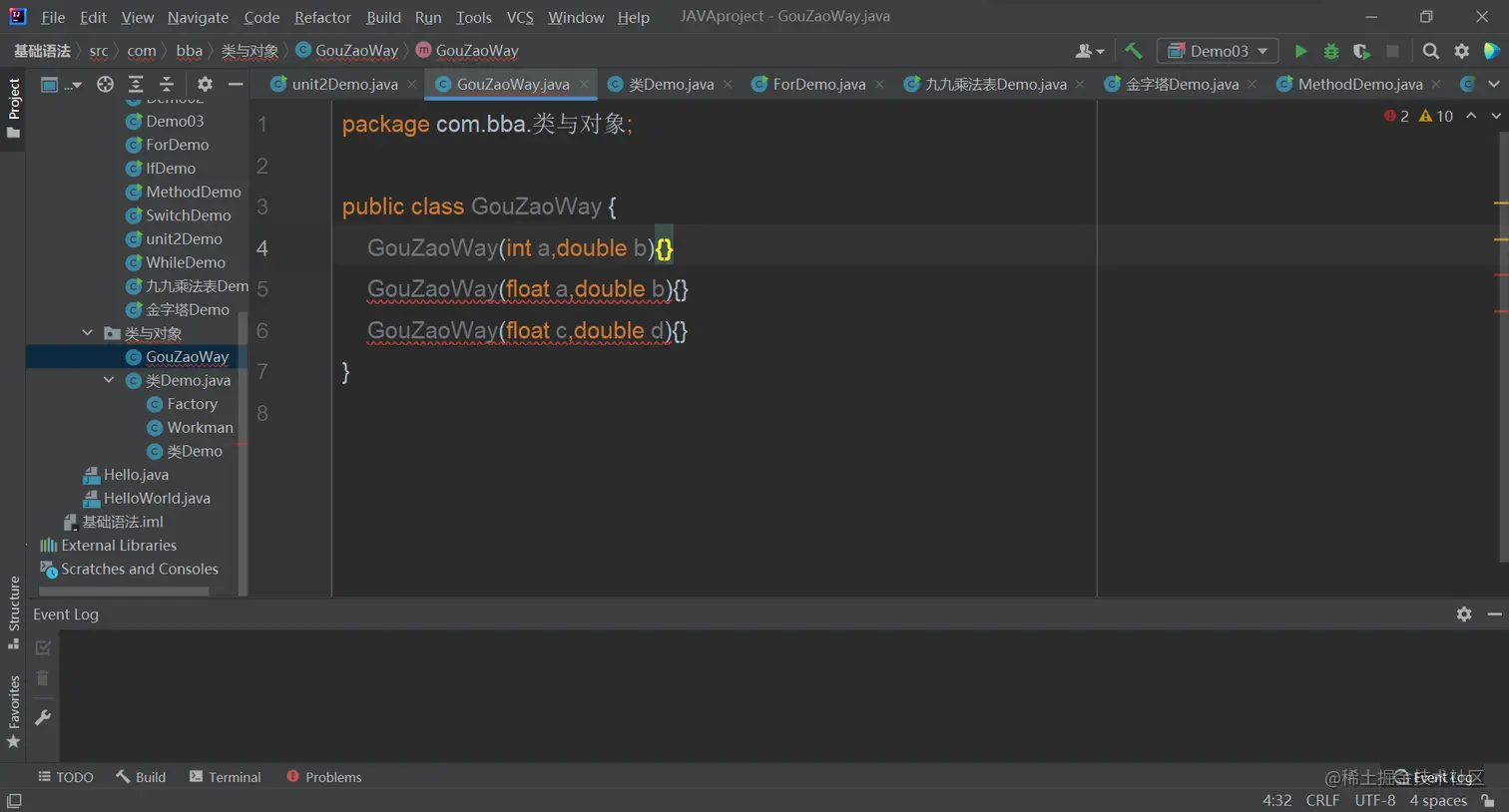Image resolution: width=1509 pixels, height=812 pixels.
Task: Open Event Log settings gear
Action: (1464, 614)
